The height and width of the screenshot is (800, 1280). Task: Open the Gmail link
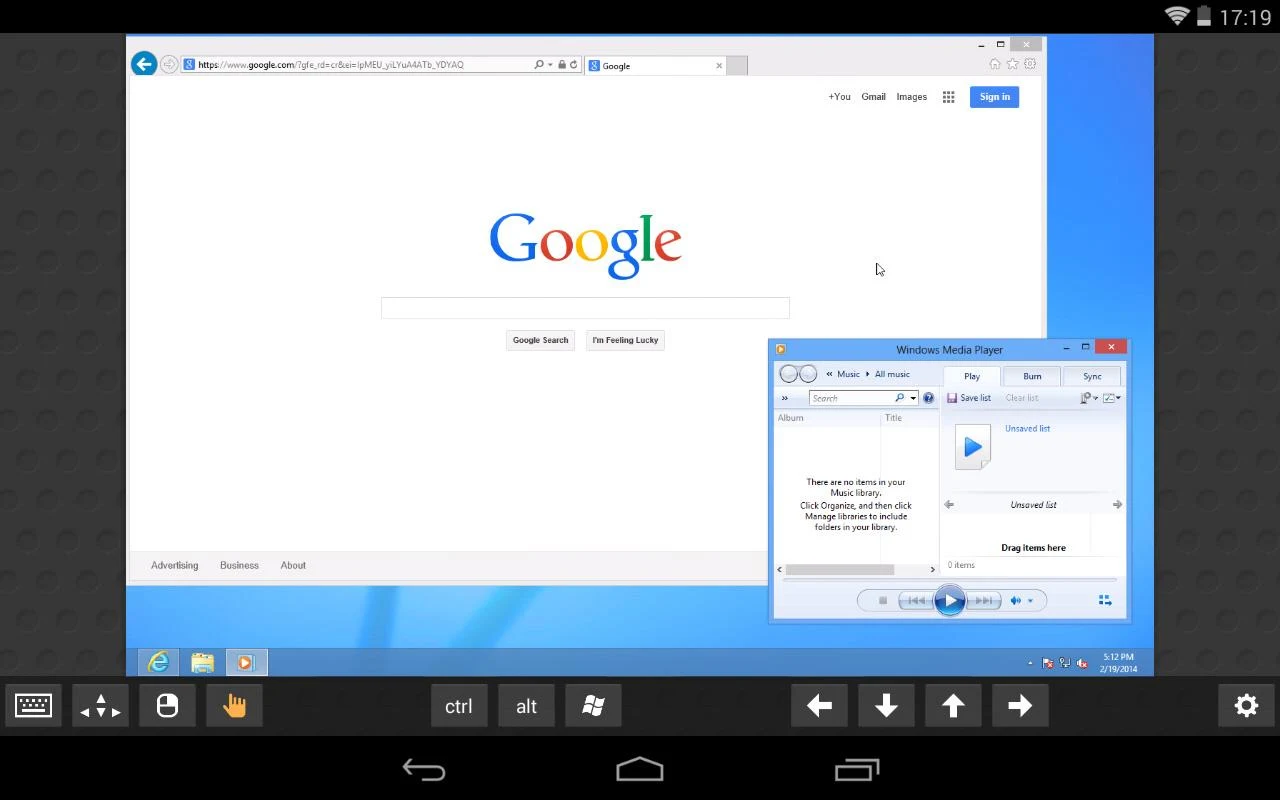873,97
